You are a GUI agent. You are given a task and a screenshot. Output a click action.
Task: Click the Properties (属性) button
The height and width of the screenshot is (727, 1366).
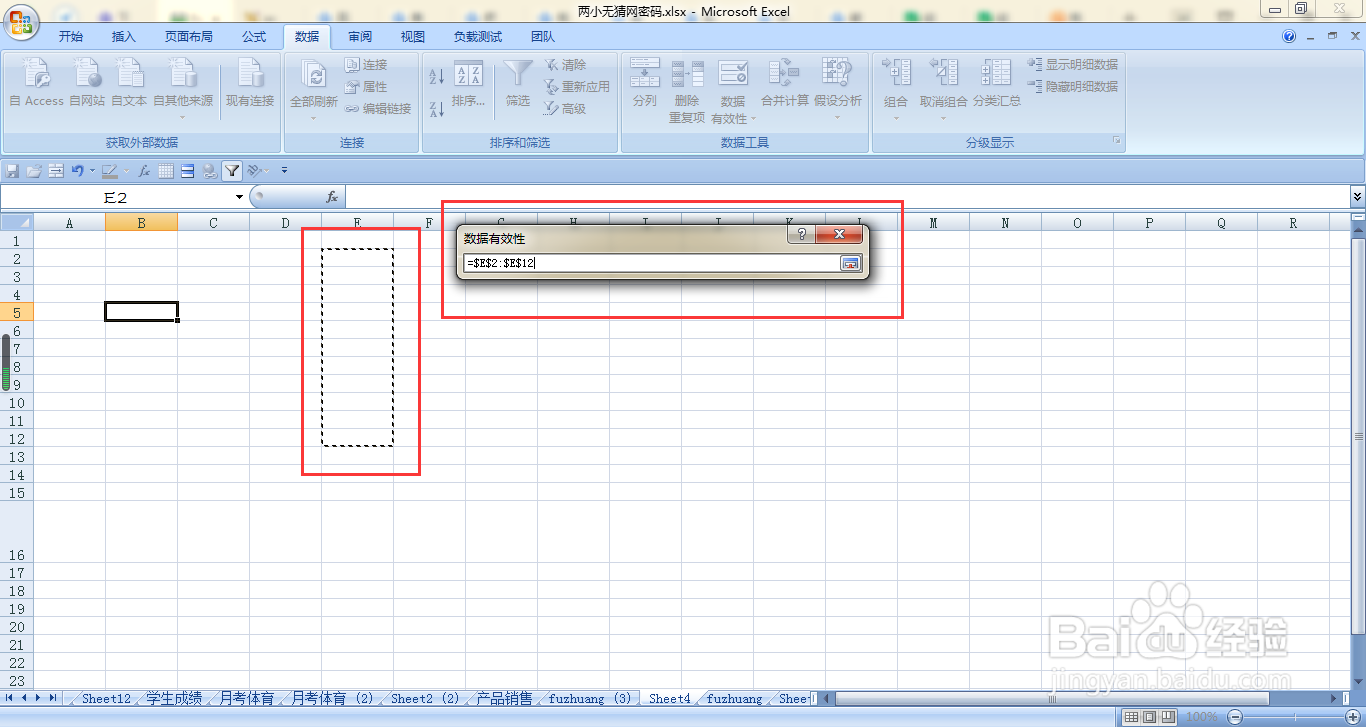tap(366, 87)
